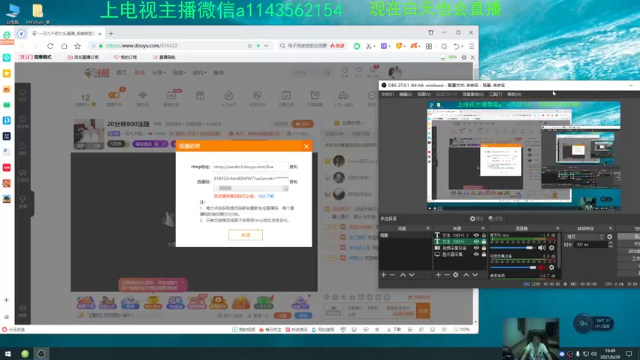Screen dimensions: 640x360
Task: Move selected OBS source up
Action: tap(466, 275)
